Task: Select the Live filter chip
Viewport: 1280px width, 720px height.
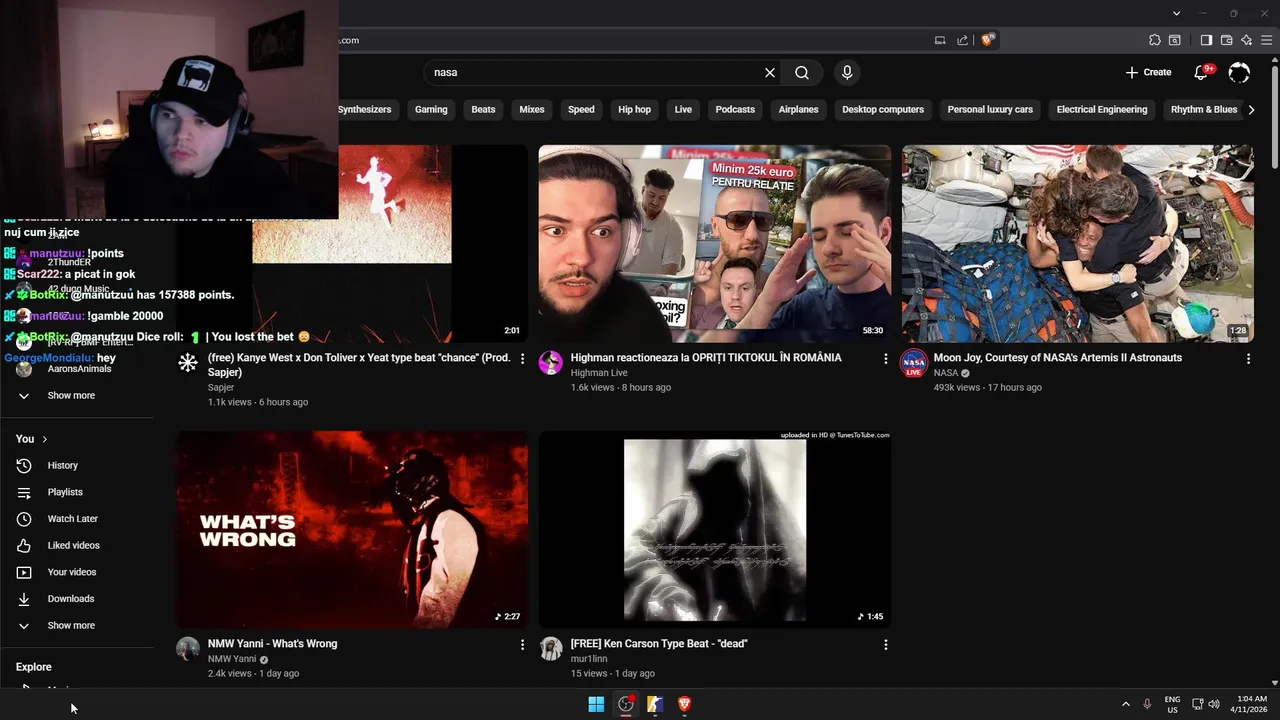Action: coord(683,109)
